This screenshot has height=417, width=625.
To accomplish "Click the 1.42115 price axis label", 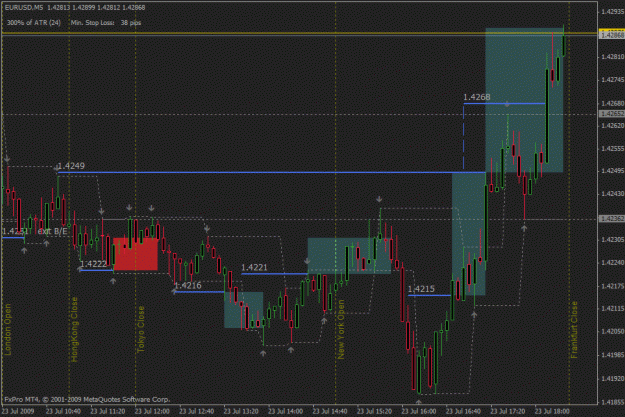I will [x=613, y=309].
